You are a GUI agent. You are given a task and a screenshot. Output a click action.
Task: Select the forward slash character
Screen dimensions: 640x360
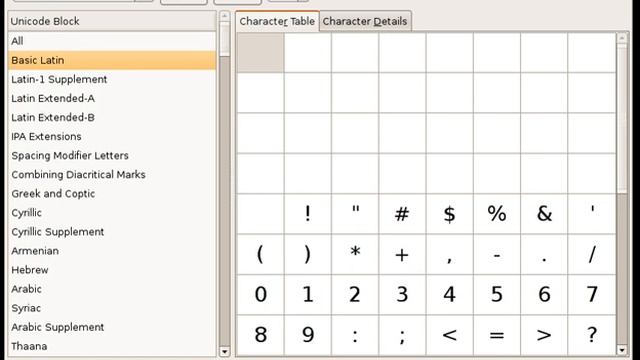pyautogui.click(x=591, y=254)
